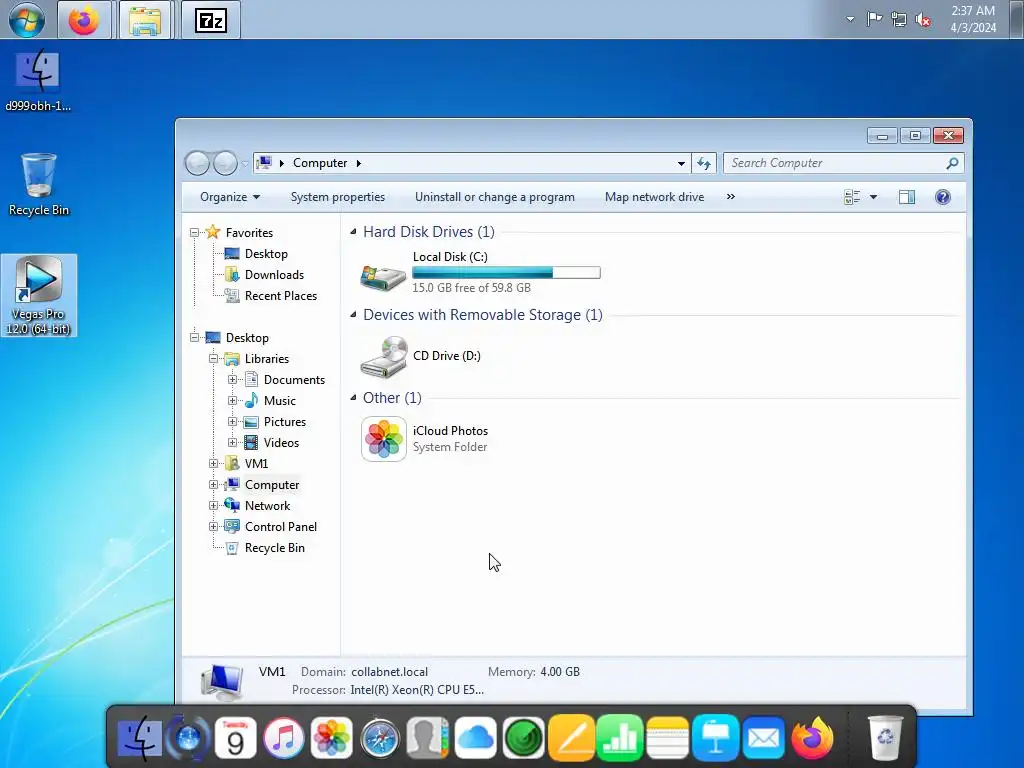Open Pages pencil icon in dock
This screenshot has width=1024, height=768.
[571, 739]
